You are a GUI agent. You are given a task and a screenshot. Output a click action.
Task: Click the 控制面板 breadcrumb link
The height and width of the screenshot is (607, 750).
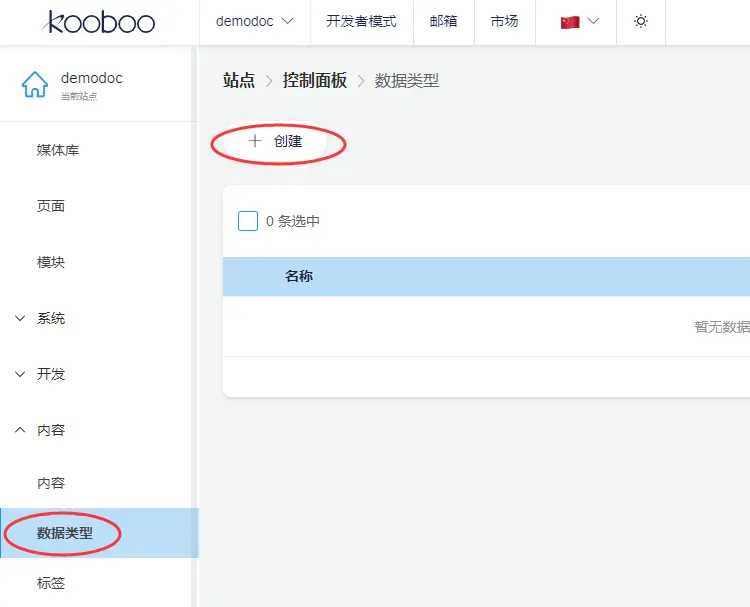click(315, 81)
